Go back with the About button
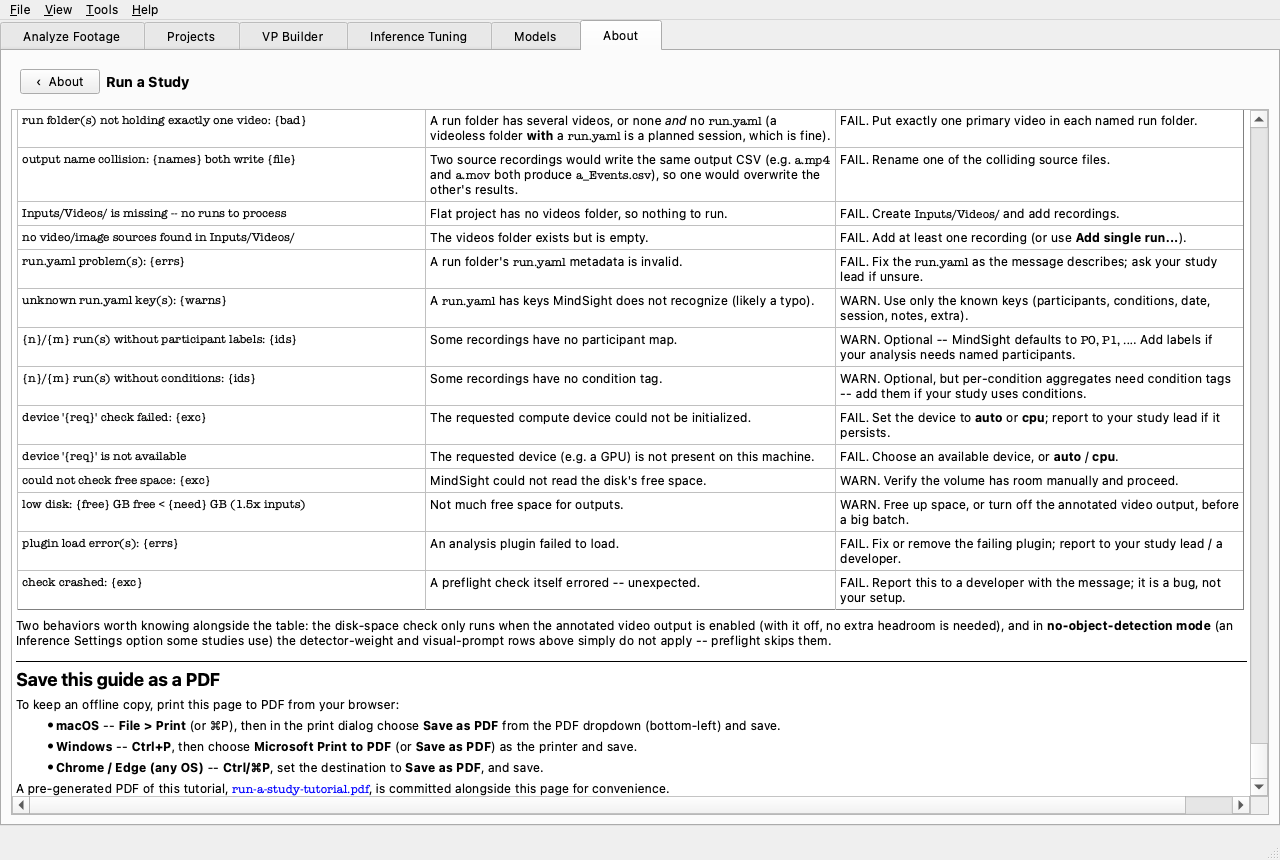The height and width of the screenshot is (860, 1280). pos(60,82)
